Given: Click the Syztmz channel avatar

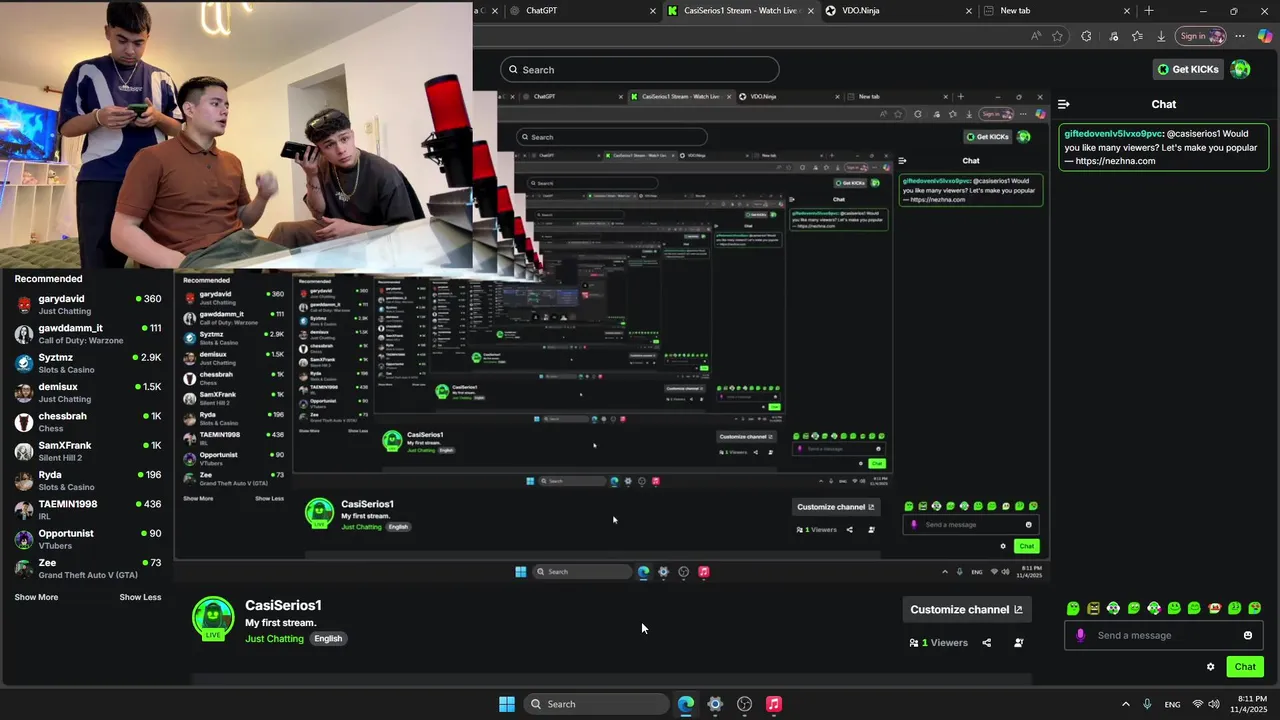Looking at the screenshot, I should pyautogui.click(x=24, y=363).
